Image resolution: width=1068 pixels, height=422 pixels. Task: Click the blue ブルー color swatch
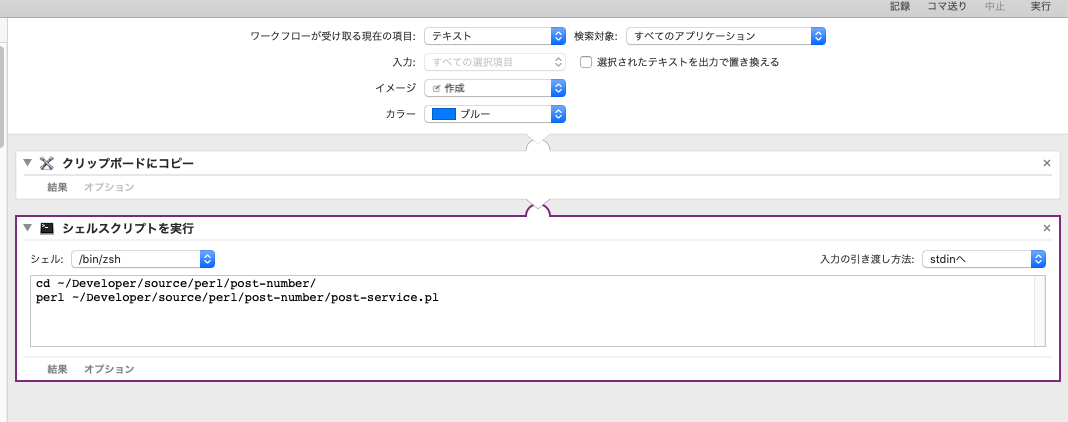443,114
